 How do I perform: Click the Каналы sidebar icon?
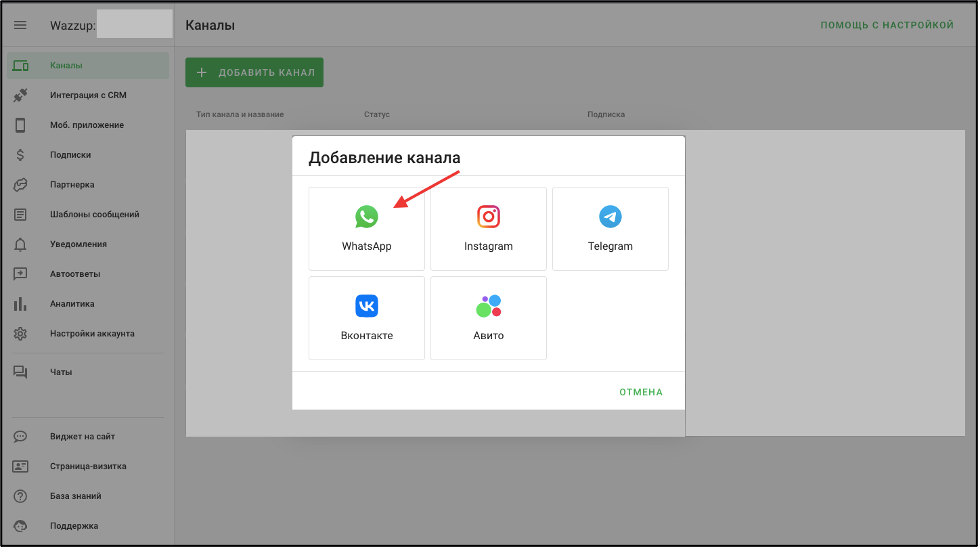pos(20,66)
